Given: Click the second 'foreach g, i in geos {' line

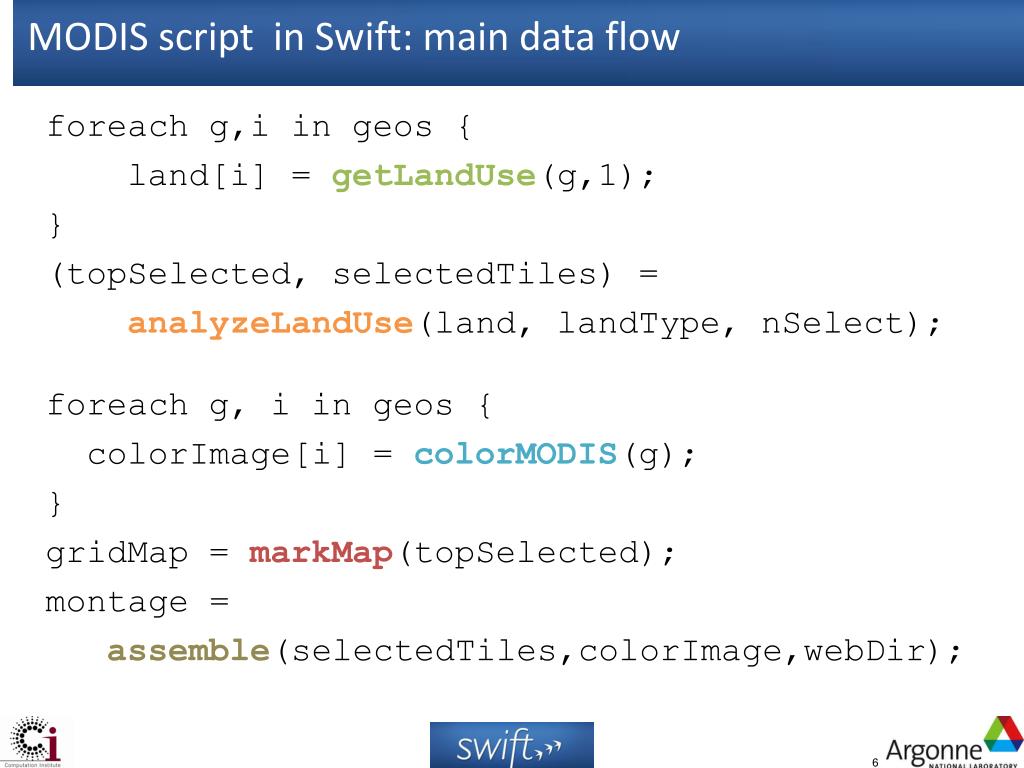Looking at the screenshot, I should click(x=269, y=406).
